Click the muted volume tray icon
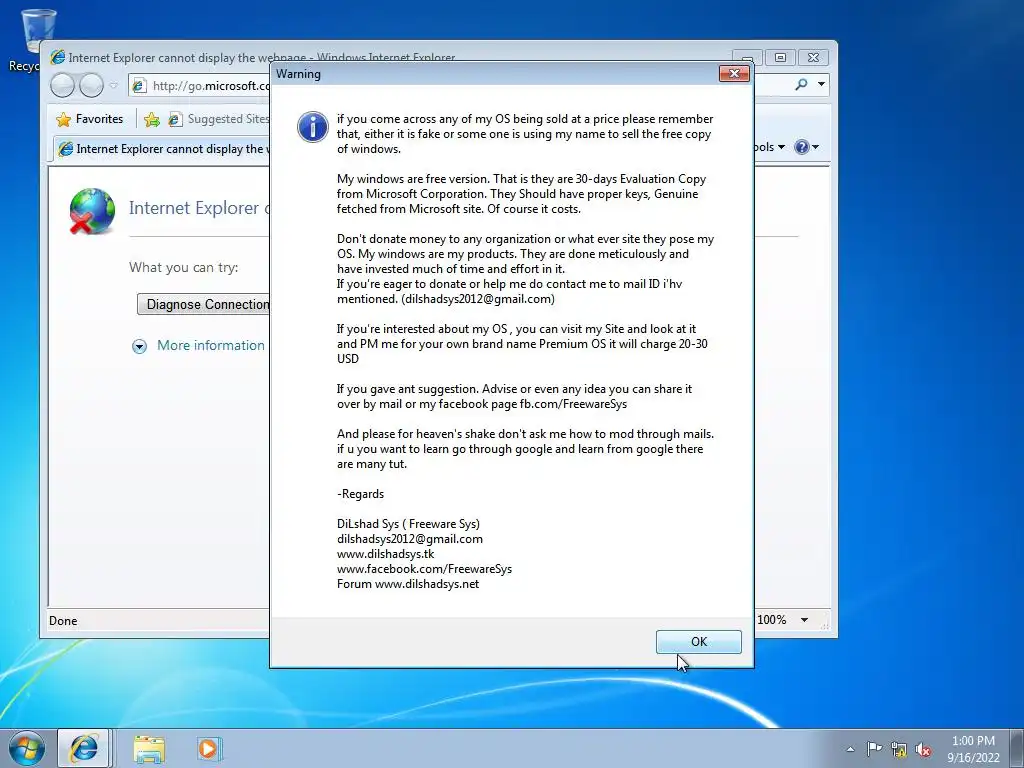Image resolution: width=1024 pixels, height=768 pixels. coord(923,749)
